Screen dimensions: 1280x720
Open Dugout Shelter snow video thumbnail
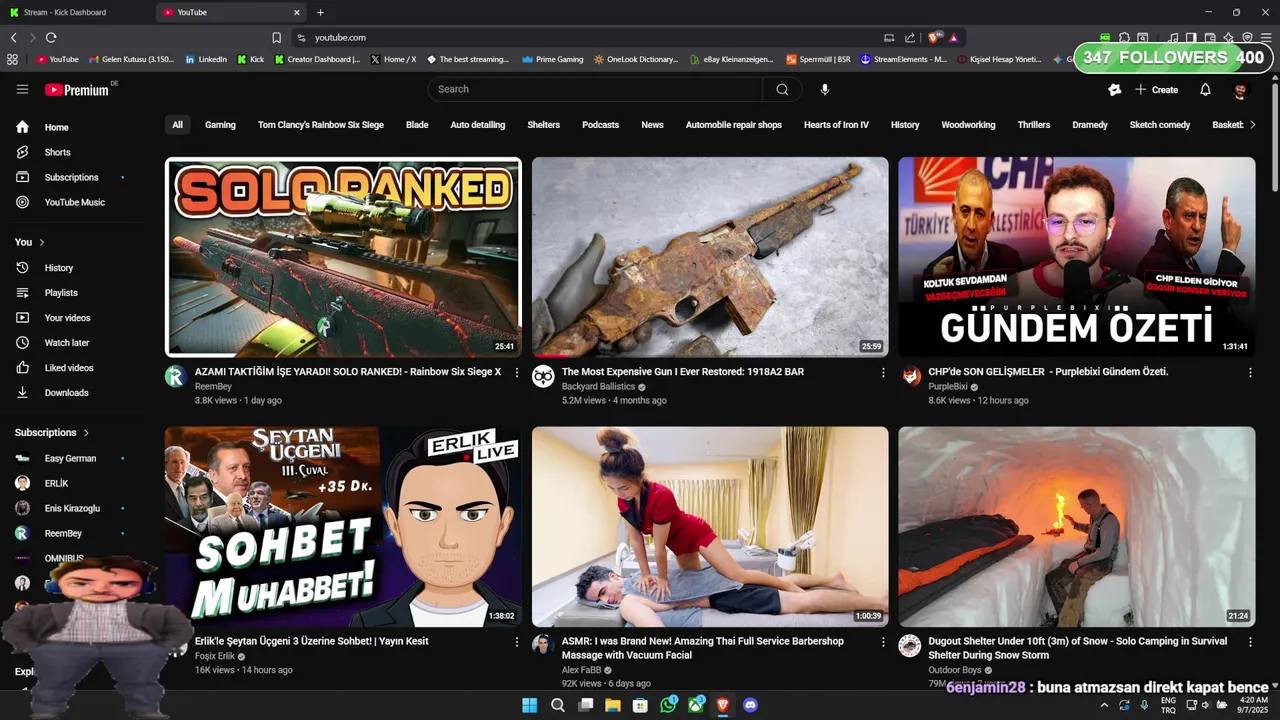pos(1076,526)
